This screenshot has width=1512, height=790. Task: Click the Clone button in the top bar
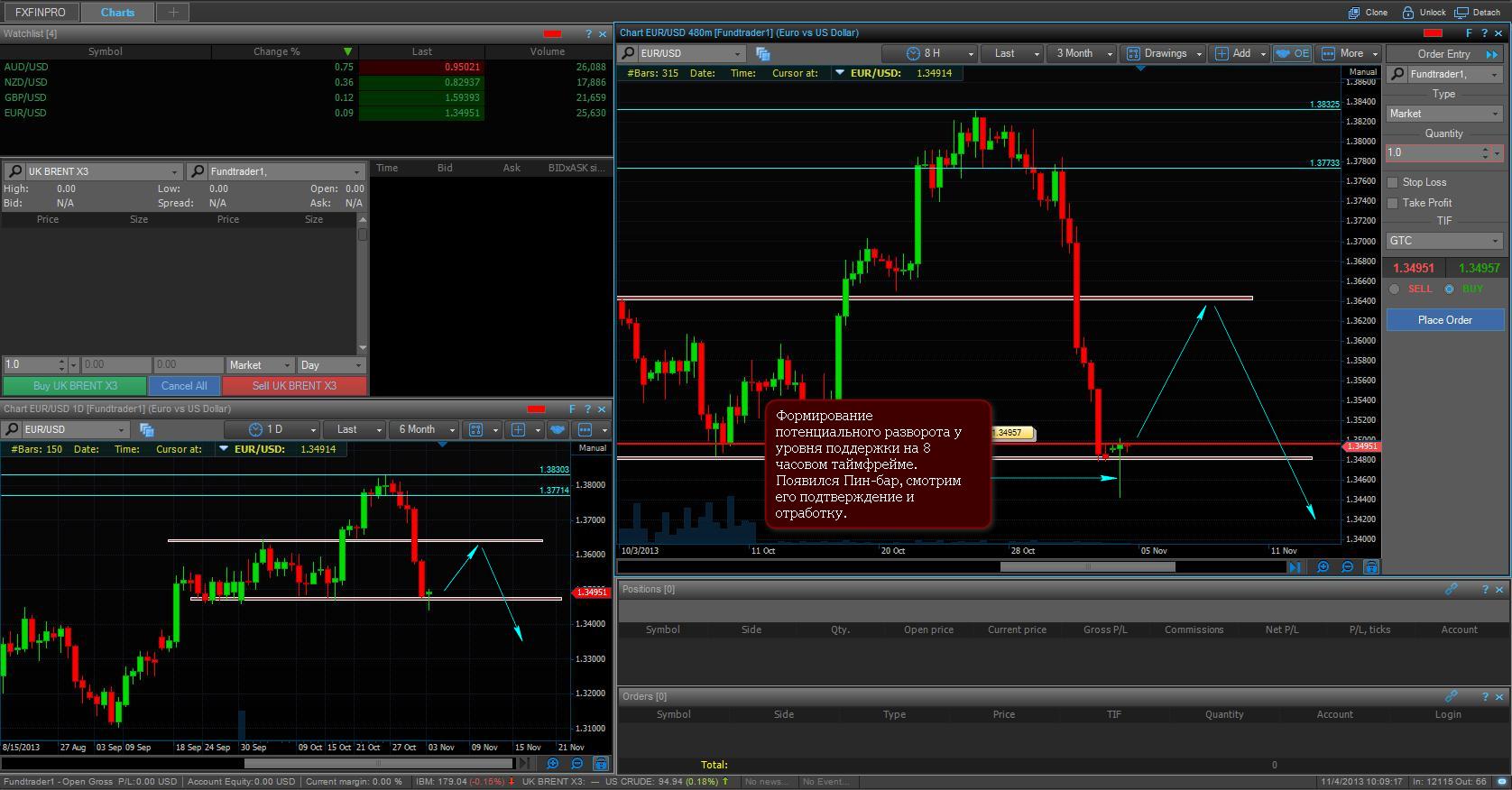(x=1368, y=13)
